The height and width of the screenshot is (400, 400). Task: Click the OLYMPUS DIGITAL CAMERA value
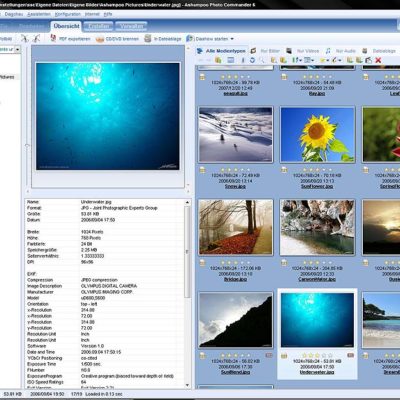pos(109,286)
